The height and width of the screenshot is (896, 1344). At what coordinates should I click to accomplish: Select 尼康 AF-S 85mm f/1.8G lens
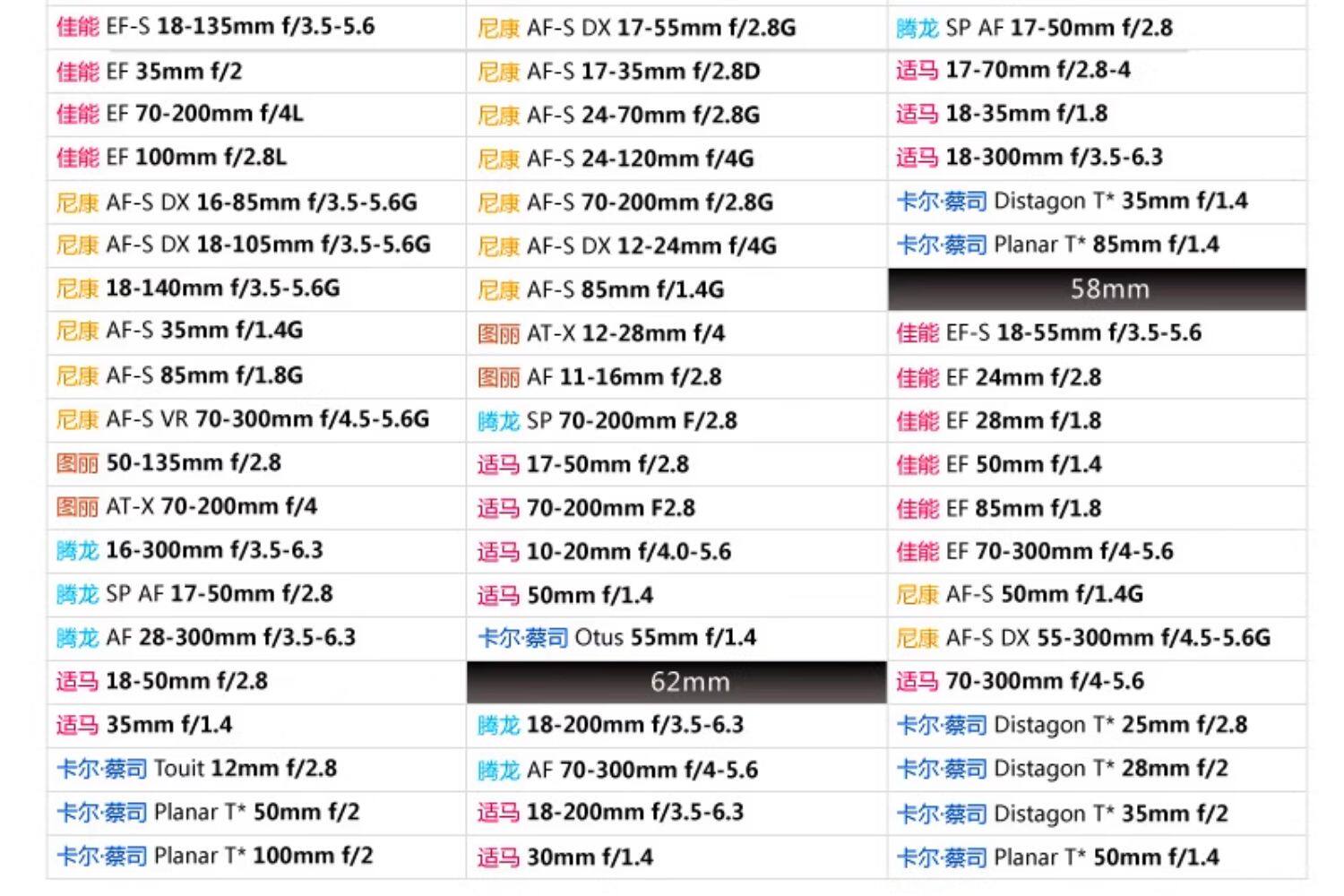(x=256, y=376)
